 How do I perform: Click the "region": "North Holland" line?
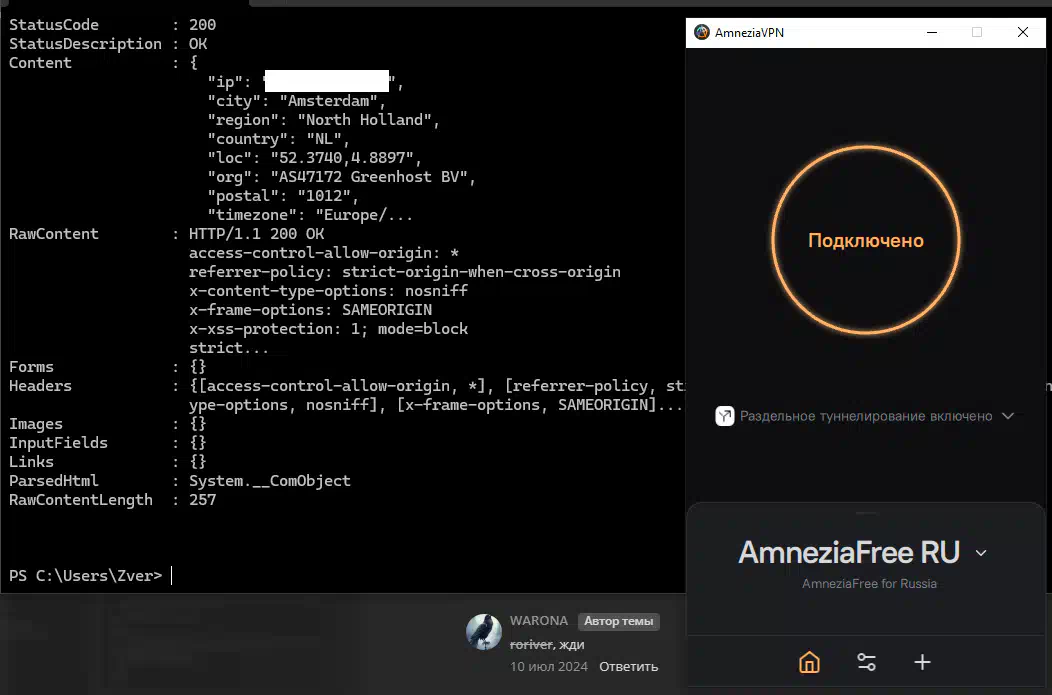(323, 119)
